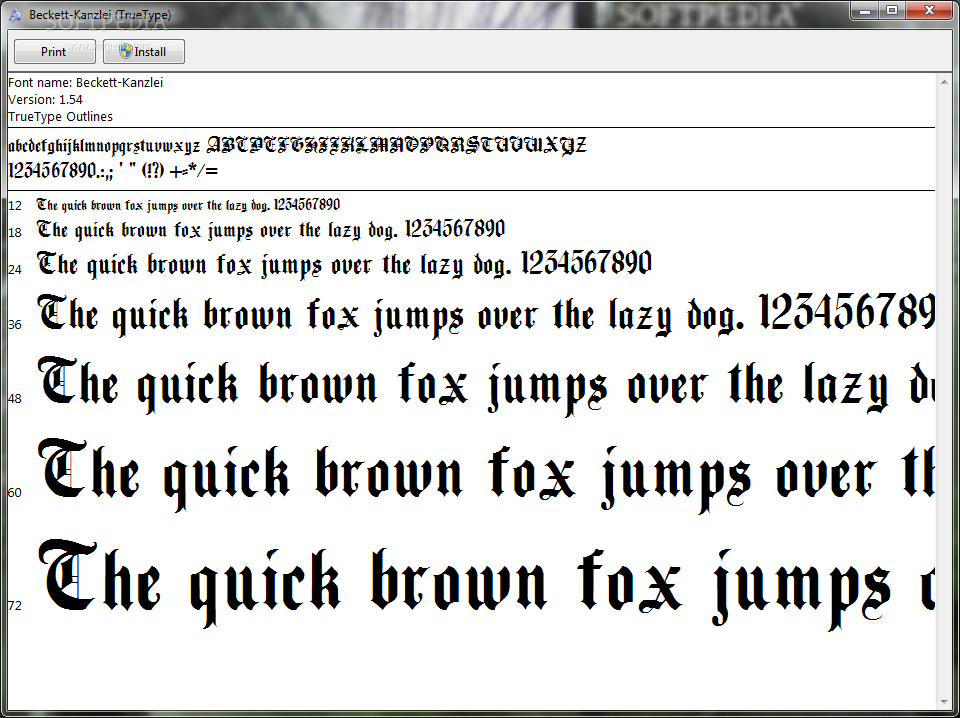Click the lowercase and uppercase alphabet sample line
This screenshot has height=718, width=960.
tap(297, 146)
